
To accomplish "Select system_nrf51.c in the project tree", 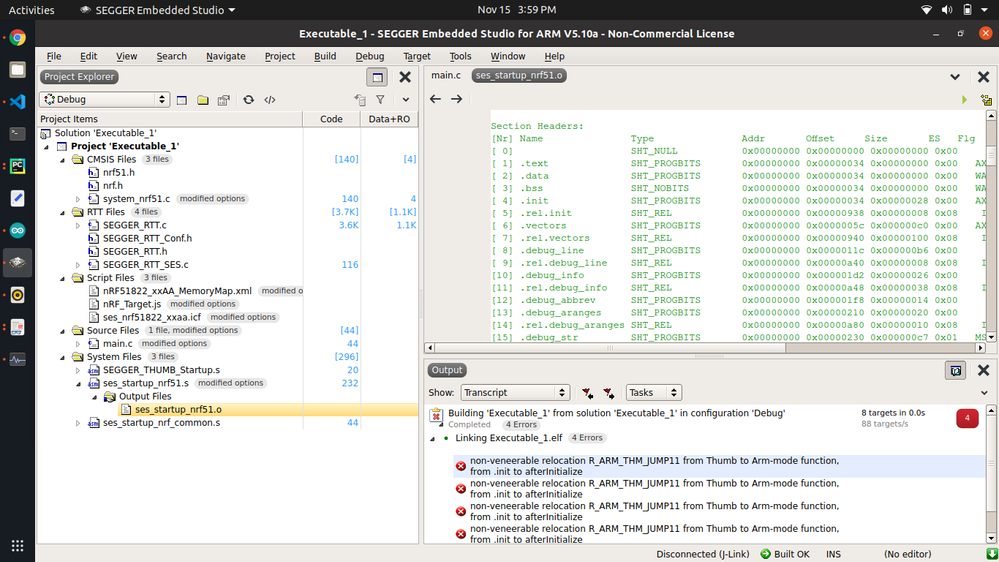I will point(136,199).
